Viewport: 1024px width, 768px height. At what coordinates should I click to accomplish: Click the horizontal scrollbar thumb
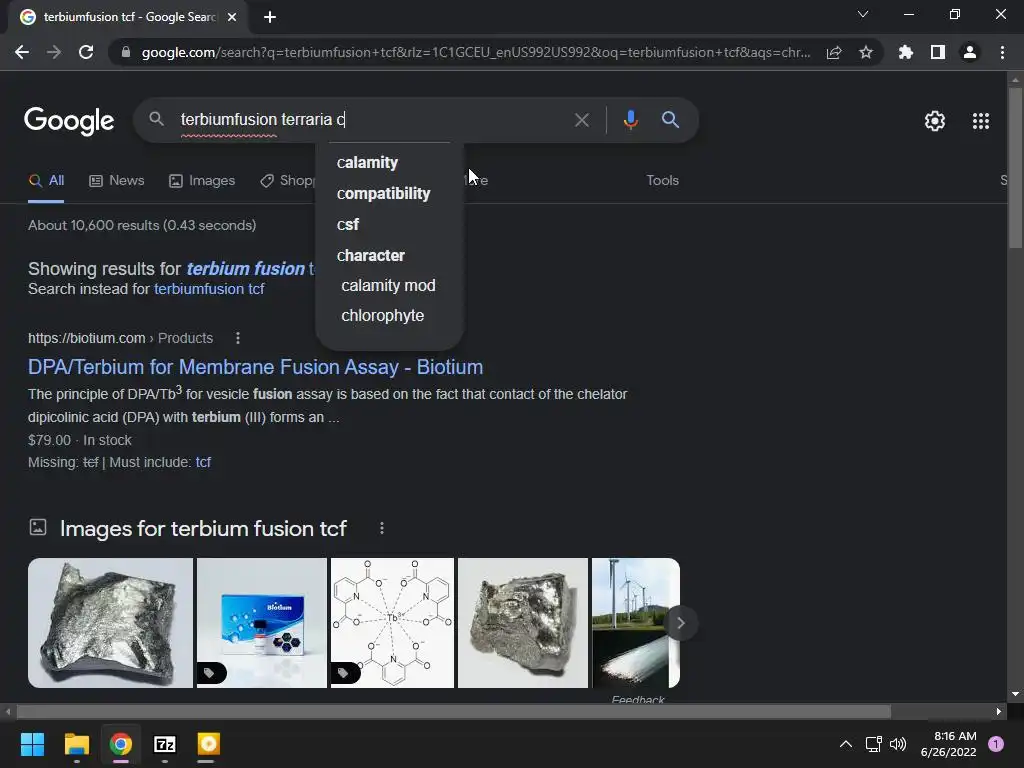(454, 711)
